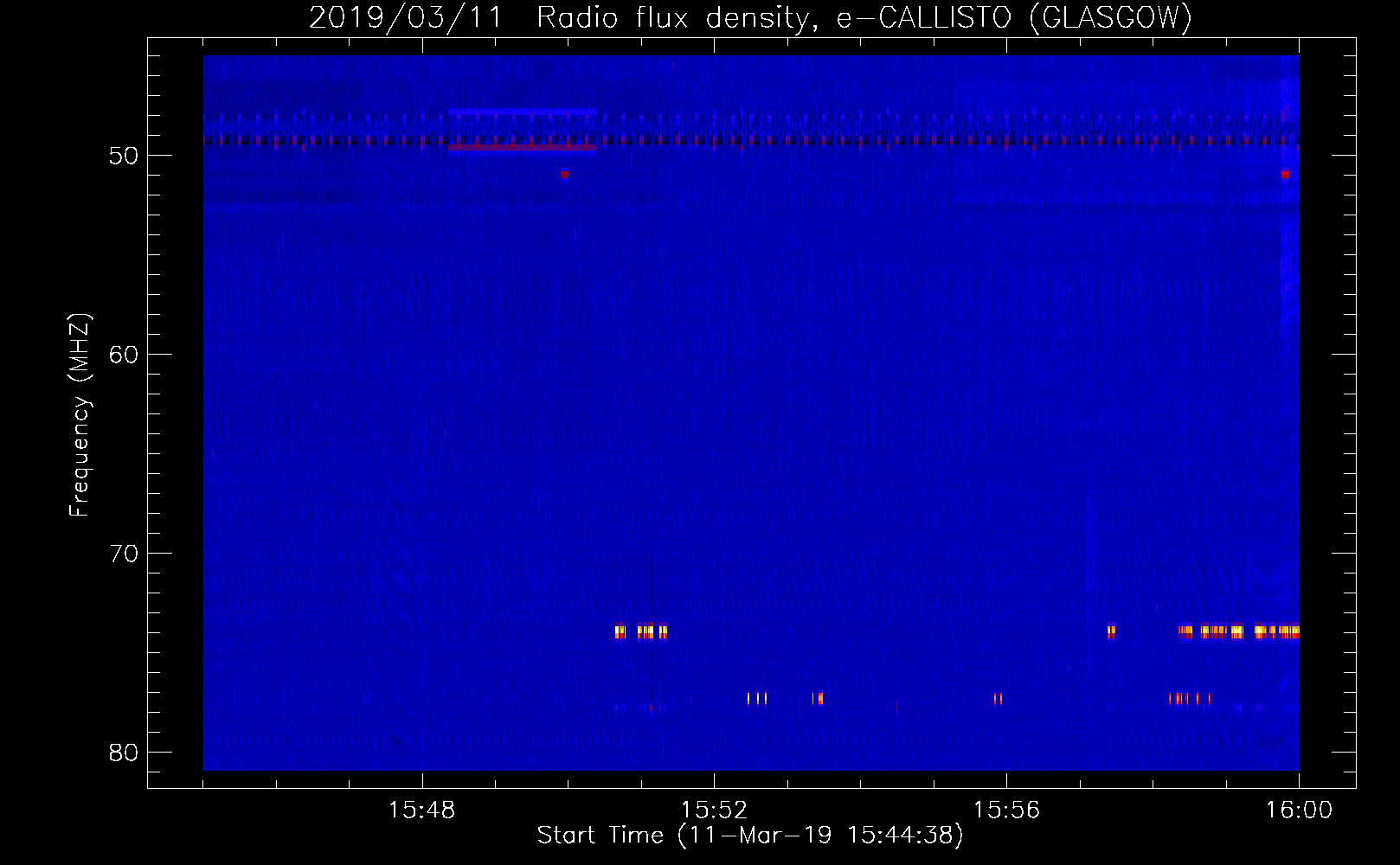Click the 15:52 time tick label
This screenshot has height=865, width=1400.
714,811
